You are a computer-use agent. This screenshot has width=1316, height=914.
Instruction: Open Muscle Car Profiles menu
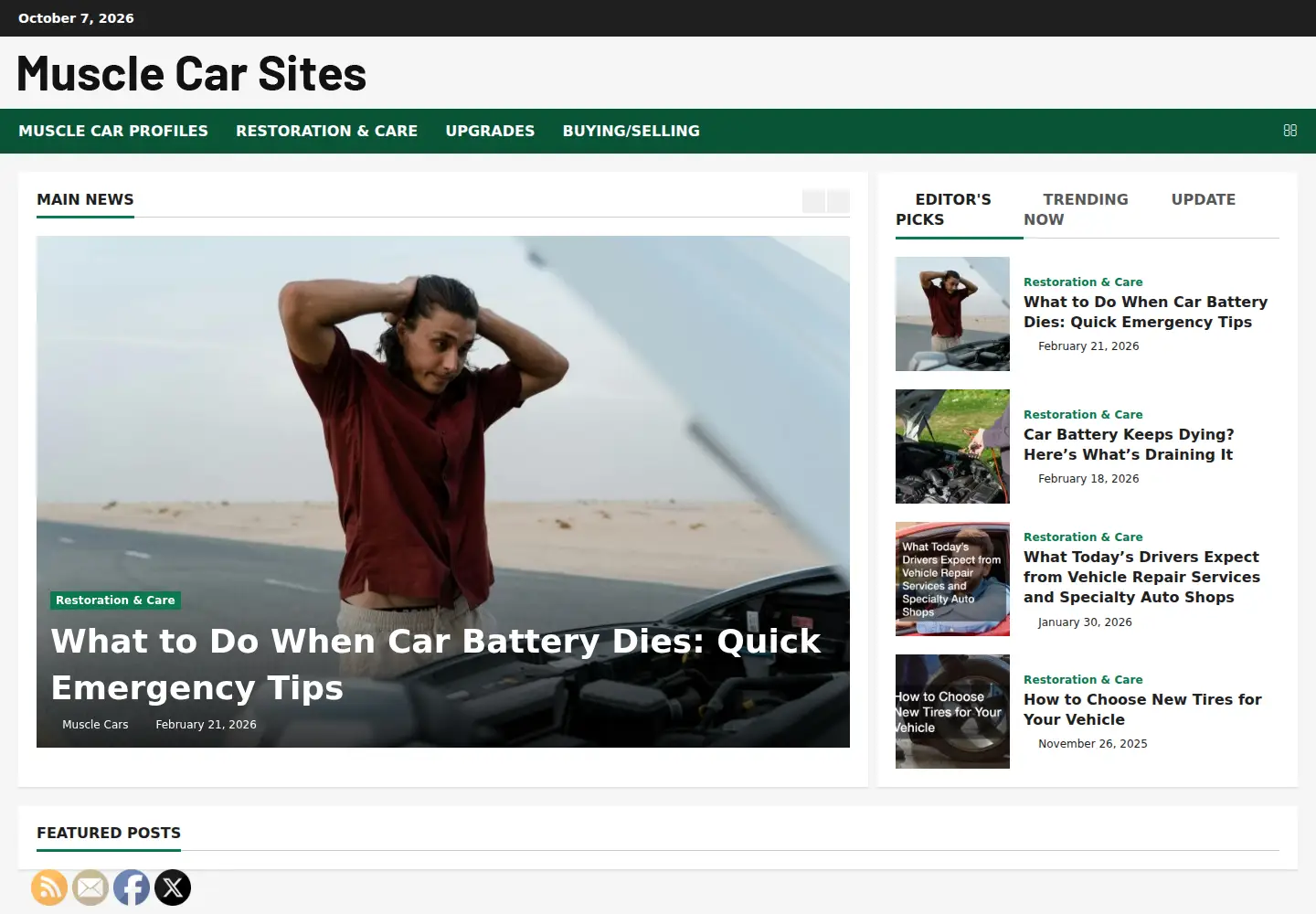pyautogui.click(x=113, y=131)
